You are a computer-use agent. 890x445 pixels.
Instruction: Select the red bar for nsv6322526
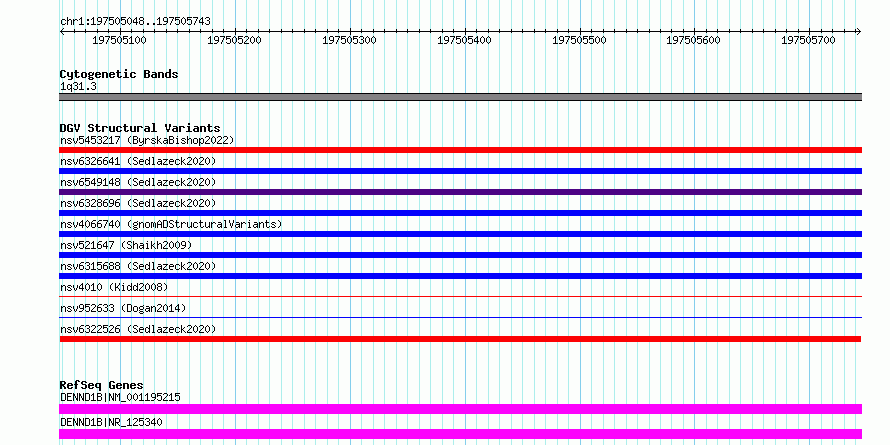(x=460, y=339)
